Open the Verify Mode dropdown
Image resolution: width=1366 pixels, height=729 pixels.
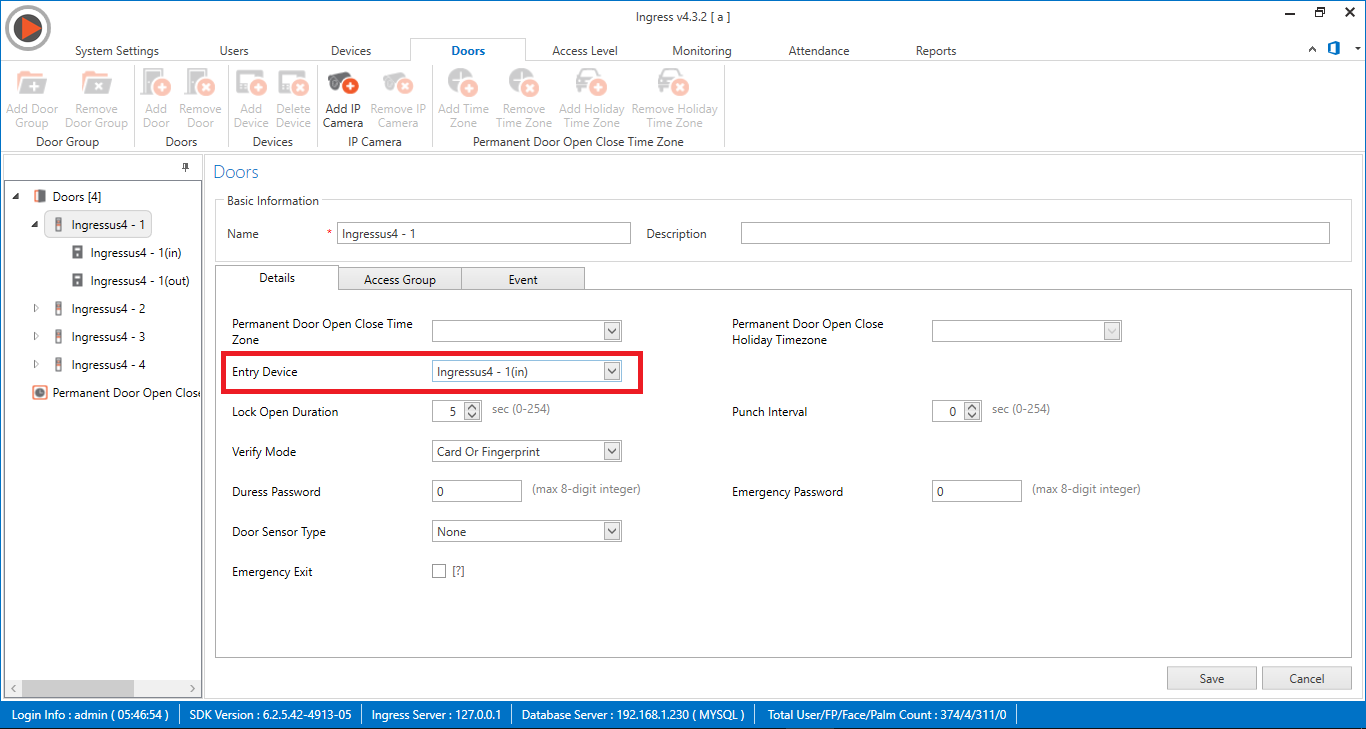pos(612,451)
